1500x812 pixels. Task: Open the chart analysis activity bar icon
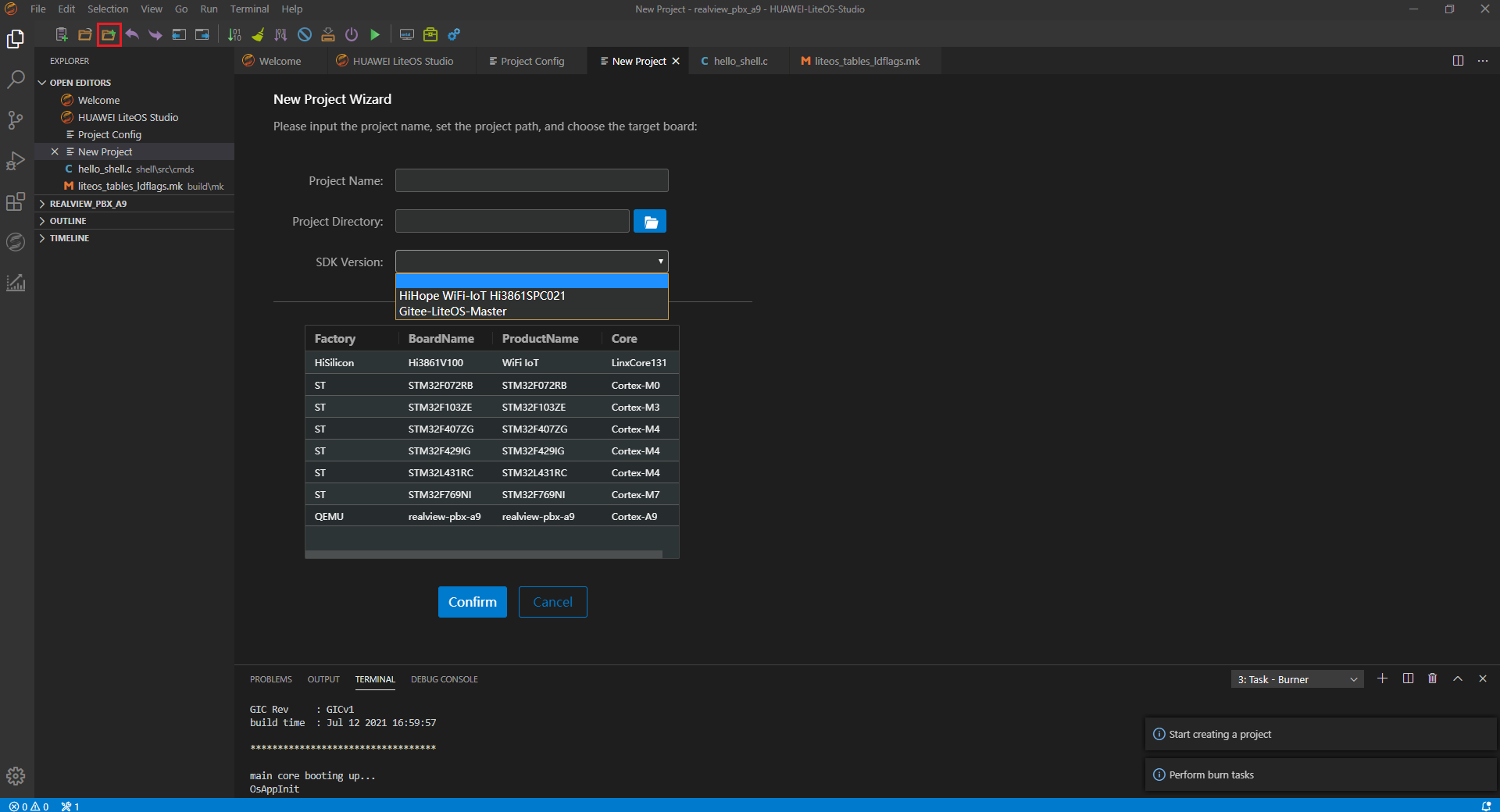point(16,283)
